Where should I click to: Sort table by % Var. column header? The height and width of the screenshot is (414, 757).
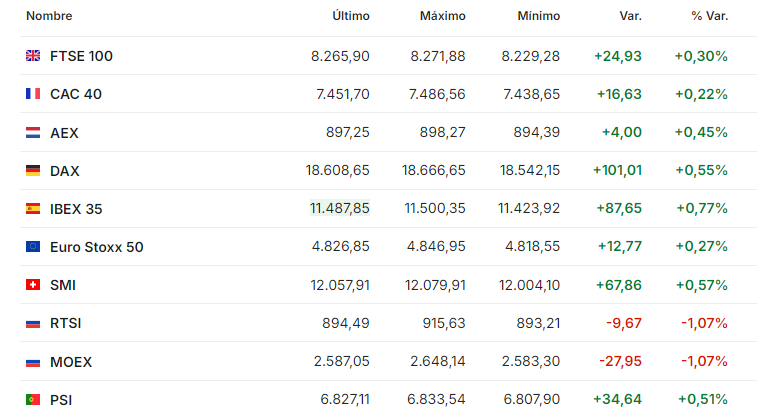coord(709,16)
